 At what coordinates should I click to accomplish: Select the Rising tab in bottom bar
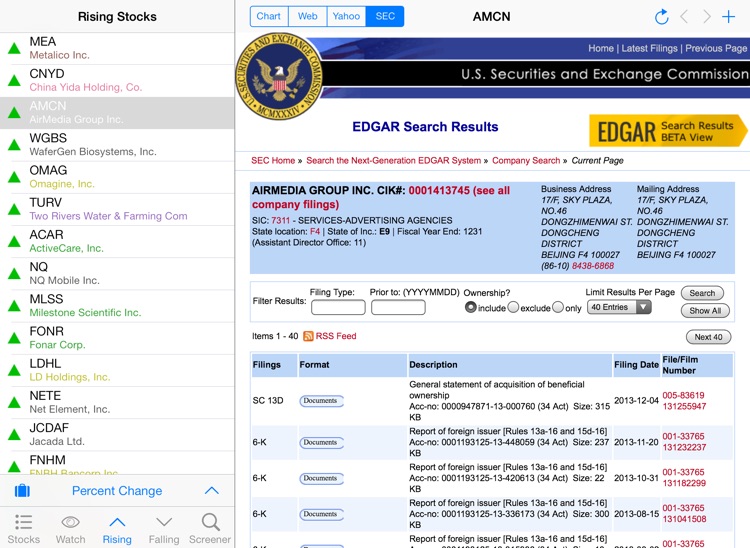coord(117,529)
